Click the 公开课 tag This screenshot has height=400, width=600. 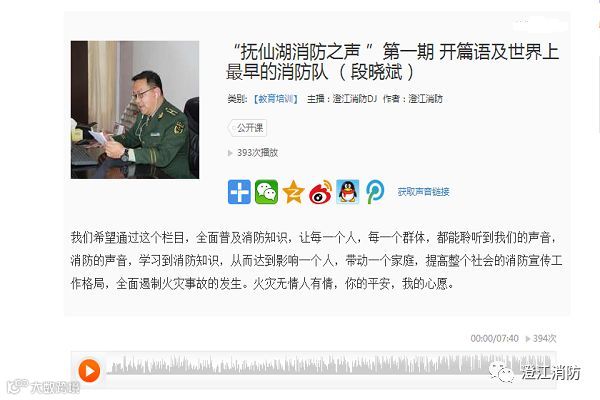coord(248,128)
